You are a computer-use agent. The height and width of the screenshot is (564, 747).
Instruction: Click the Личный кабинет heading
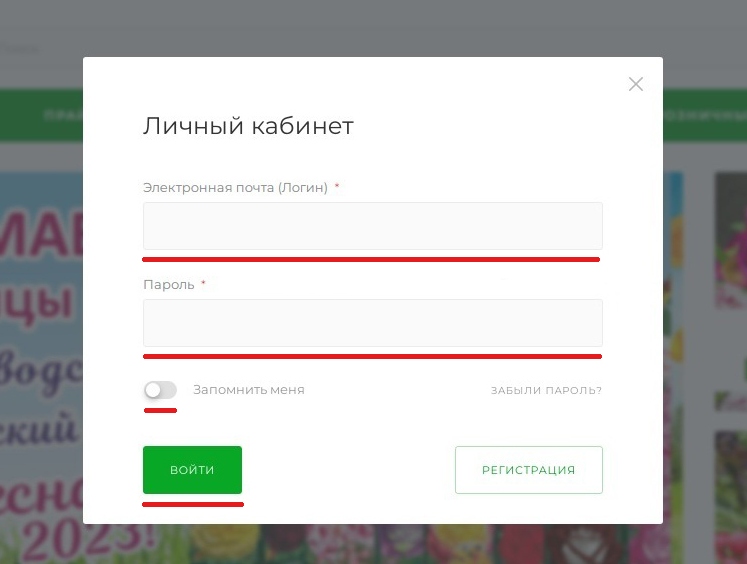coord(248,126)
